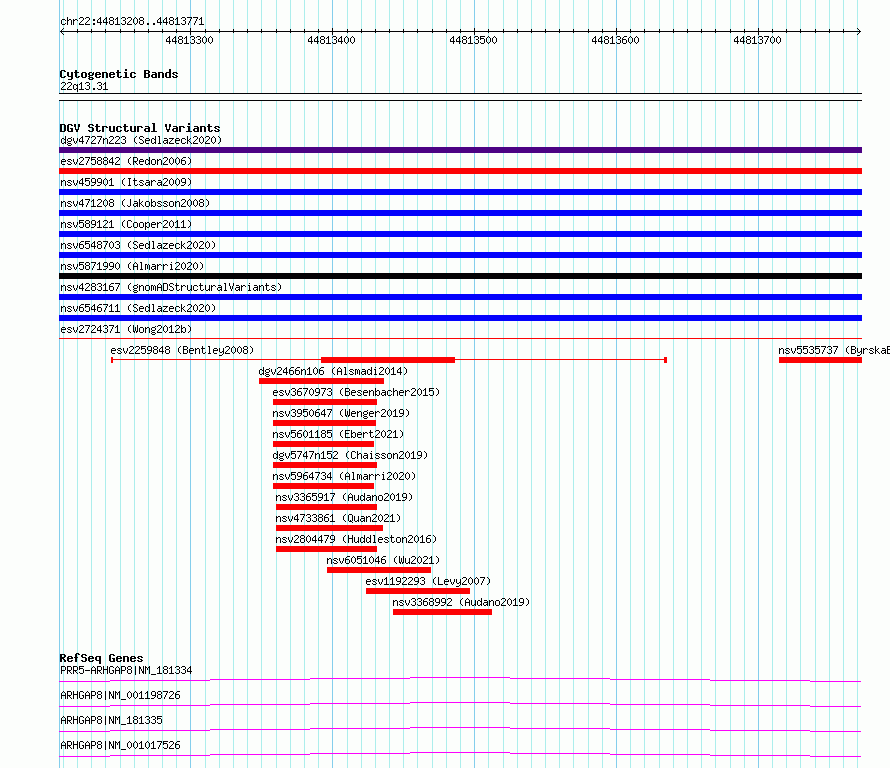Click the DGV Structural Variants track heading
This screenshot has width=890, height=768.
[x=140, y=128]
